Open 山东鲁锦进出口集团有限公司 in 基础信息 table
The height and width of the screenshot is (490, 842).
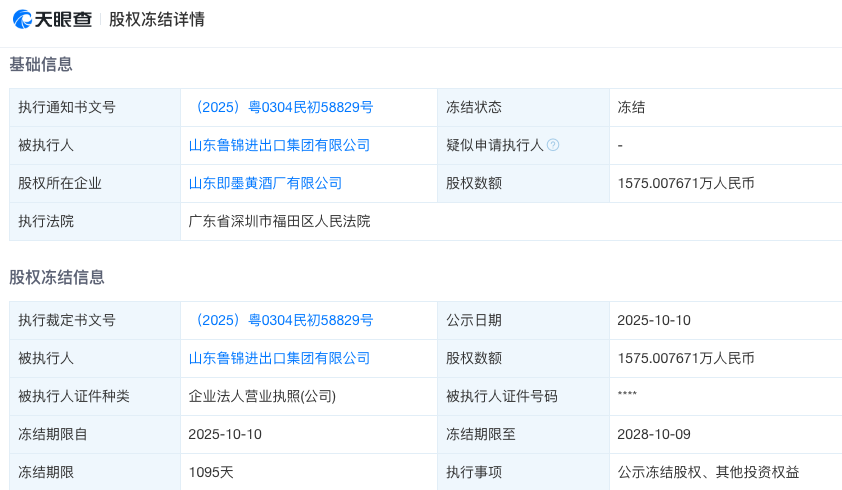click(x=279, y=145)
